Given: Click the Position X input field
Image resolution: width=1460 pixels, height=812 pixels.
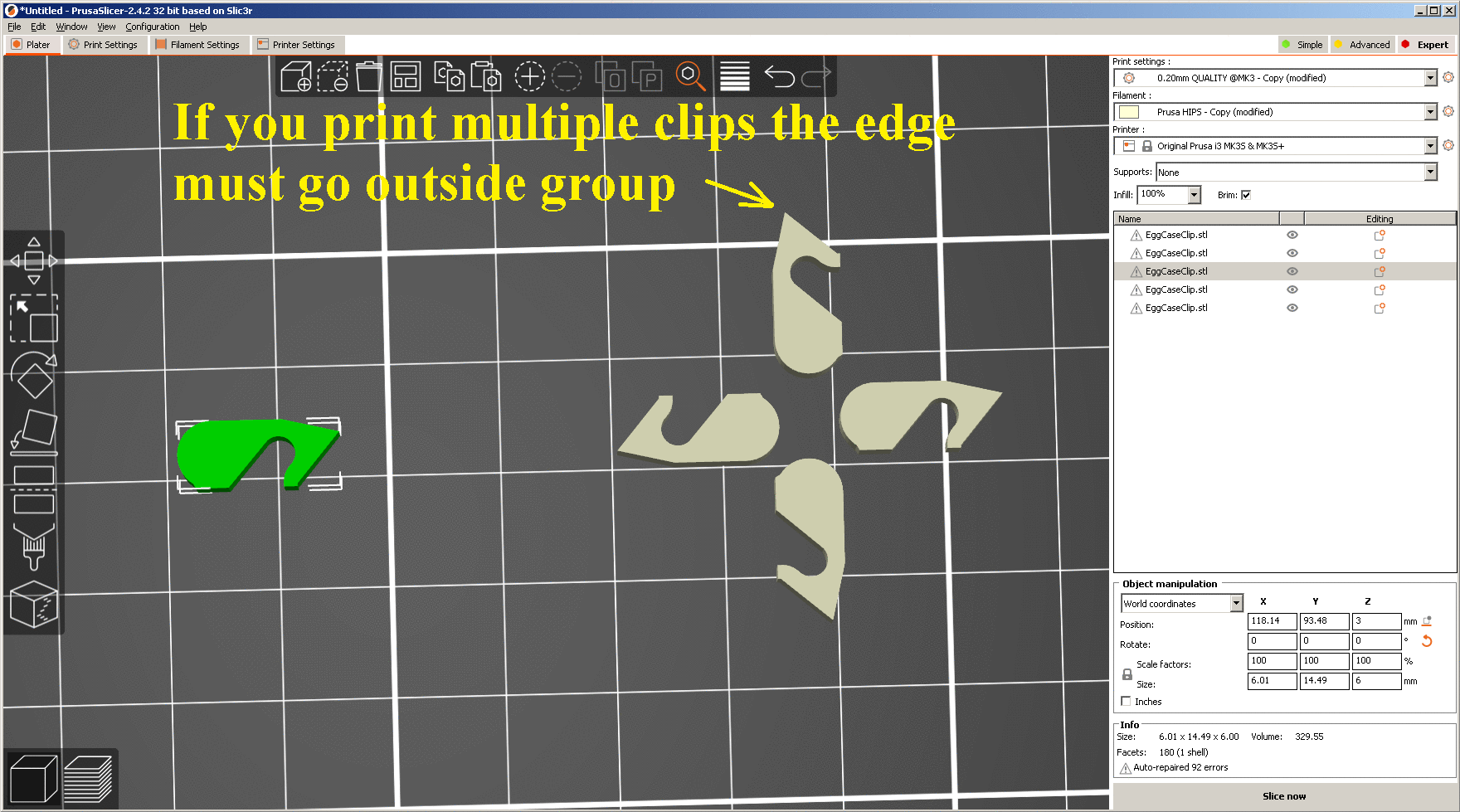Looking at the screenshot, I should 1273,621.
